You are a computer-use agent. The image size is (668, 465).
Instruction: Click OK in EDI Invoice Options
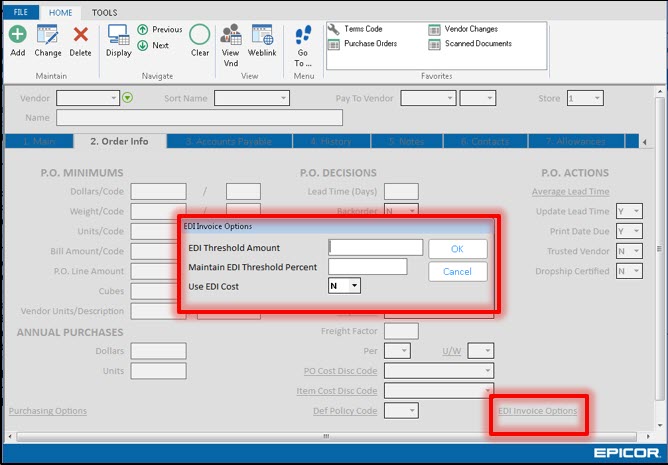pyautogui.click(x=457, y=249)
